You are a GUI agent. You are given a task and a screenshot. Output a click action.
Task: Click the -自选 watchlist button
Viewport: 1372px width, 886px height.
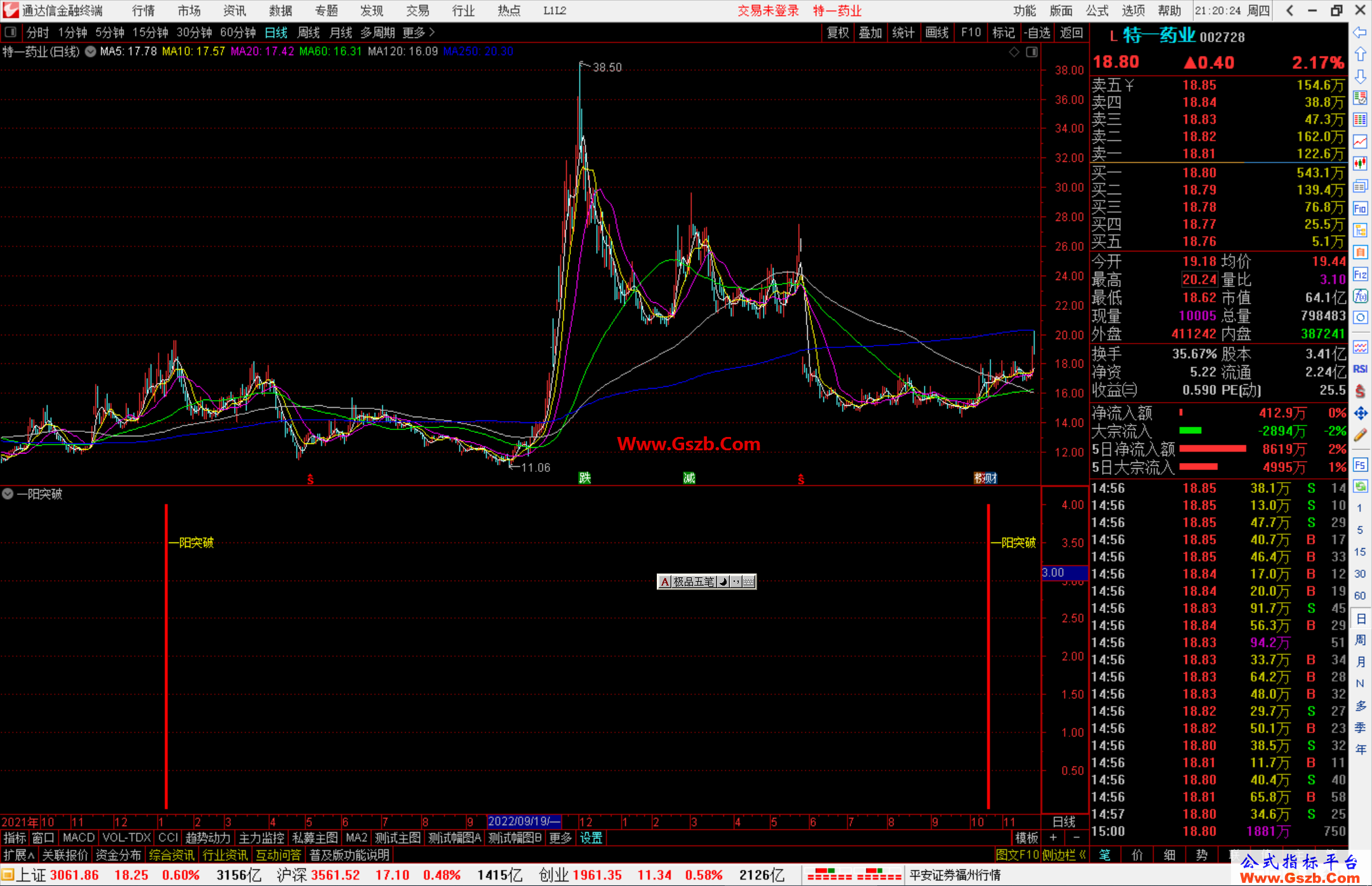click(1037, 32)
